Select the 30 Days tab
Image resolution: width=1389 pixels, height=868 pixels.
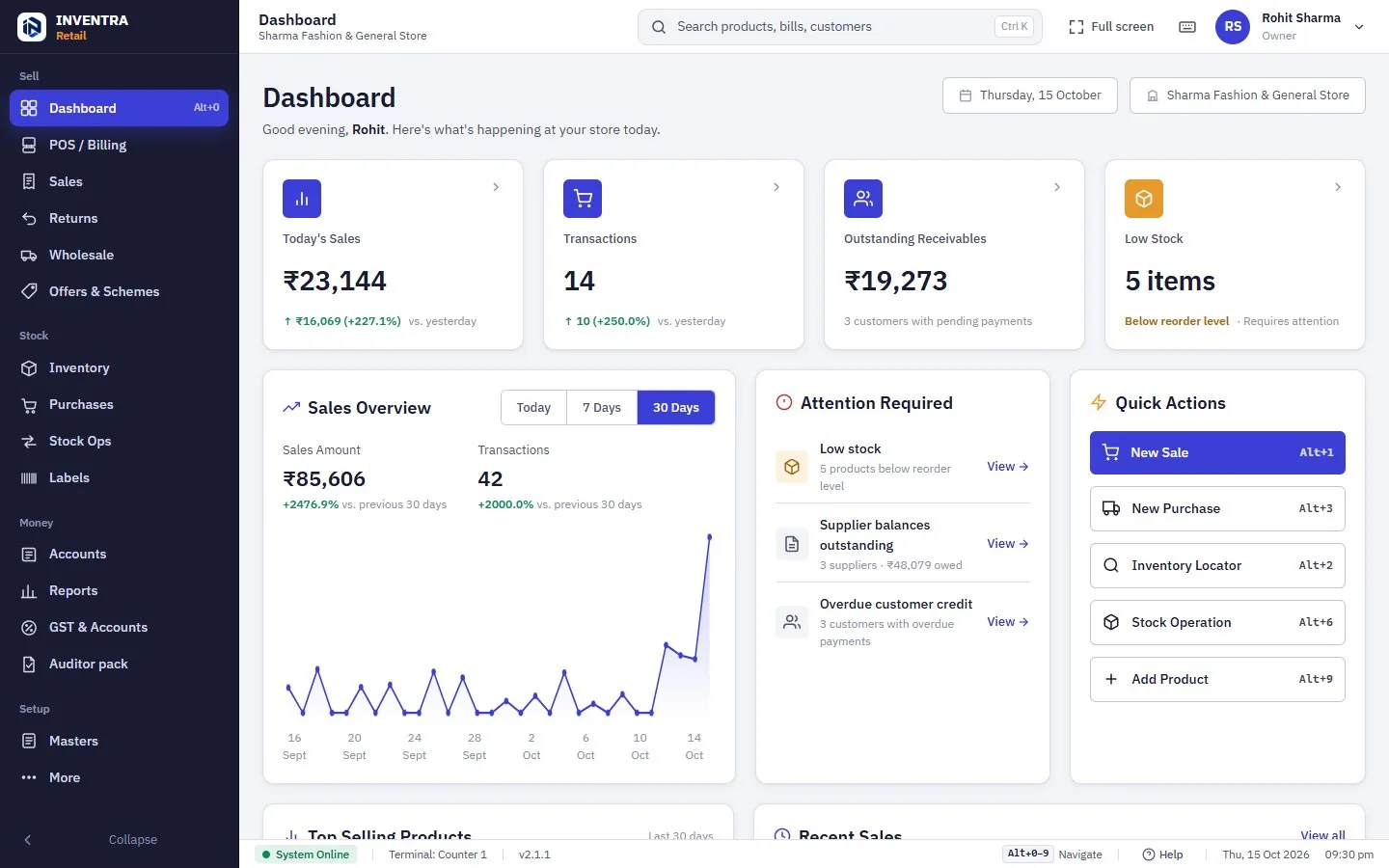point(676,408)
